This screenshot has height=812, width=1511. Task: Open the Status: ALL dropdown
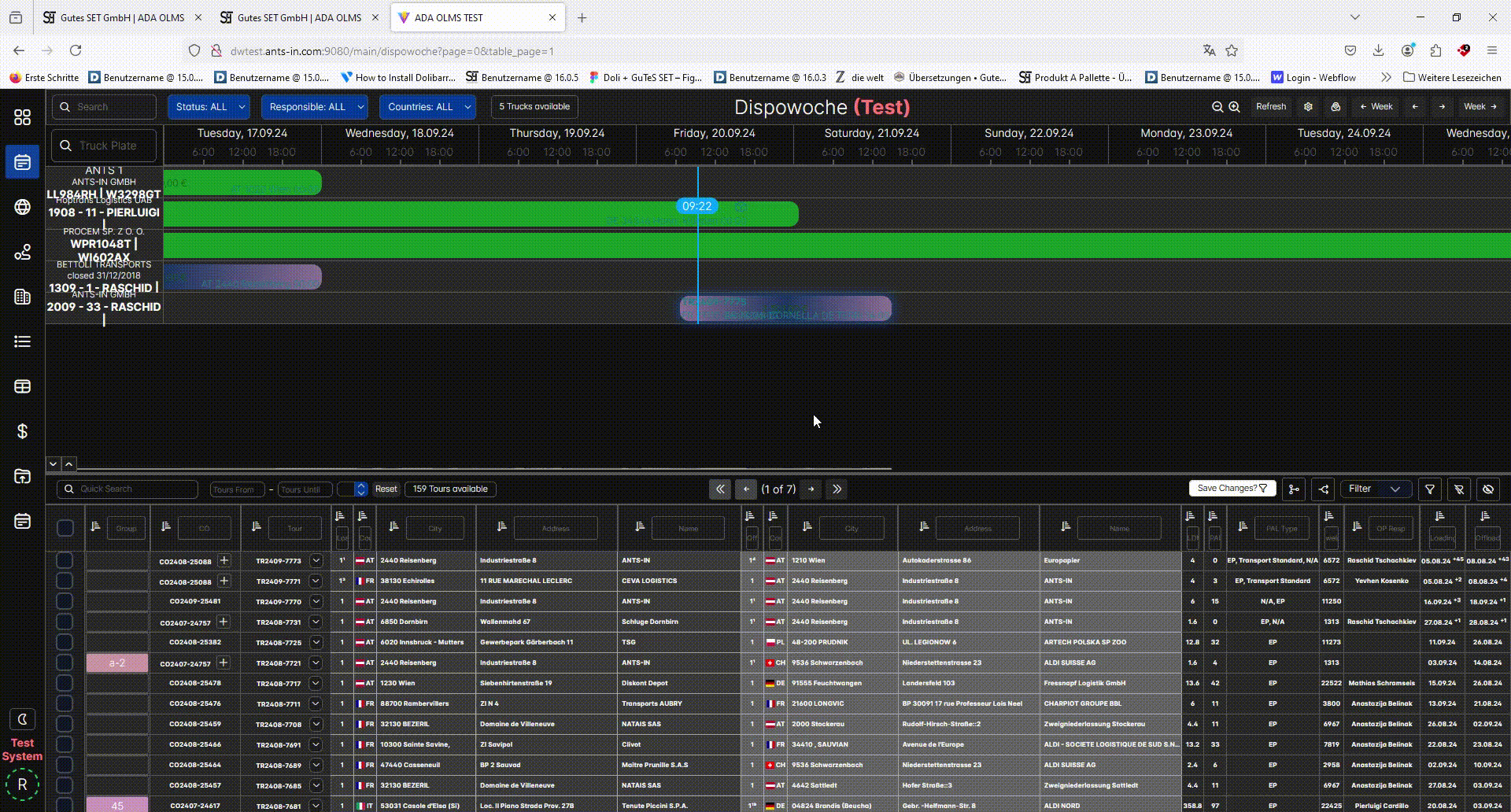tap(209, 107)
